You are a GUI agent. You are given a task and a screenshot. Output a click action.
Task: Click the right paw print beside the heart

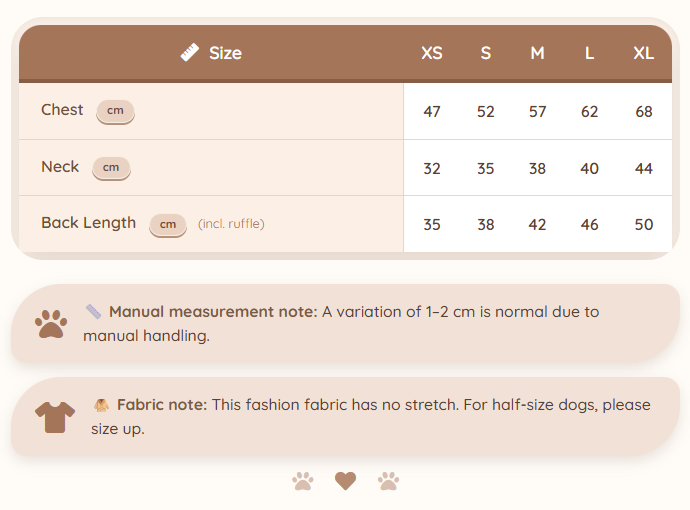tap(389, 481)
